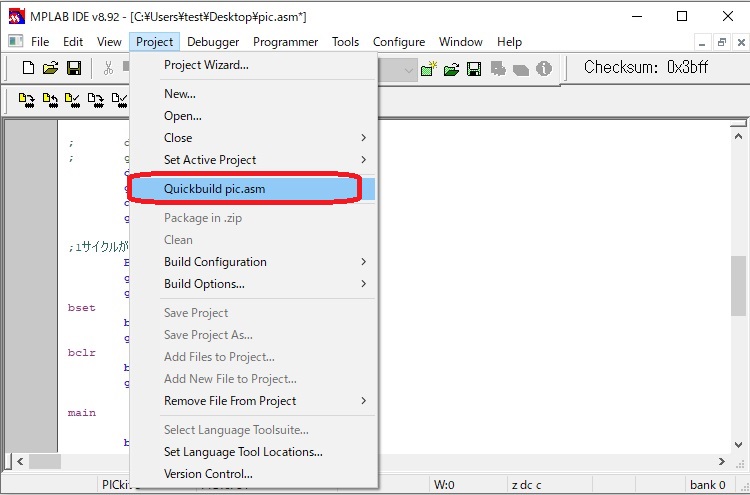Expand the Build Options submenu
Screen dimensions: 750x495
364,284
